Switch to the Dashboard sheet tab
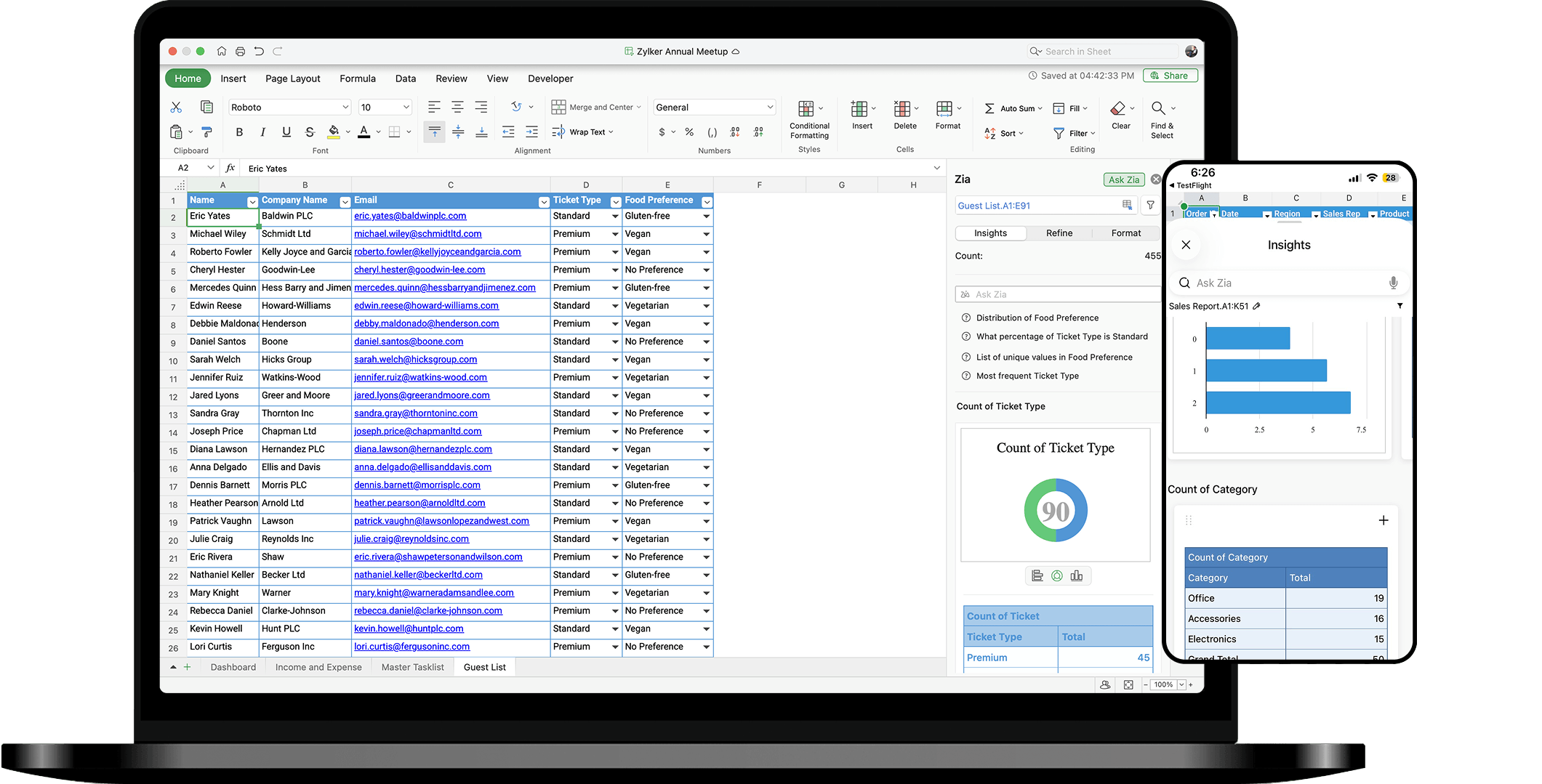The image size is (1542, 784). pos(233,667)
